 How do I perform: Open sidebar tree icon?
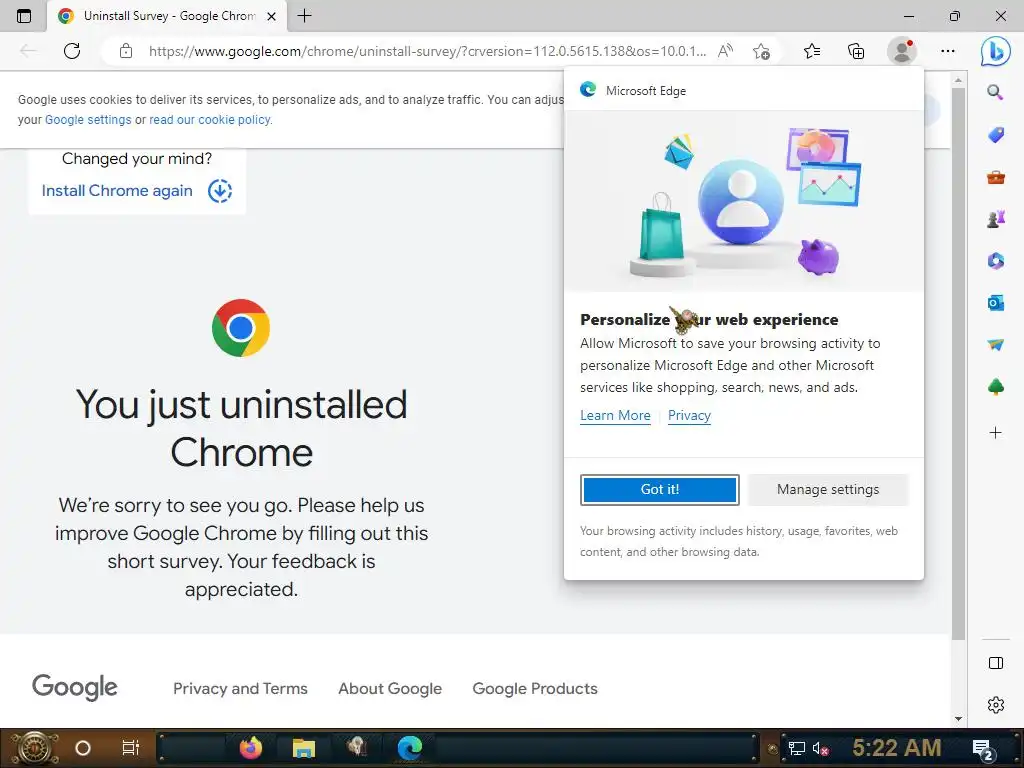coord(995,387)
